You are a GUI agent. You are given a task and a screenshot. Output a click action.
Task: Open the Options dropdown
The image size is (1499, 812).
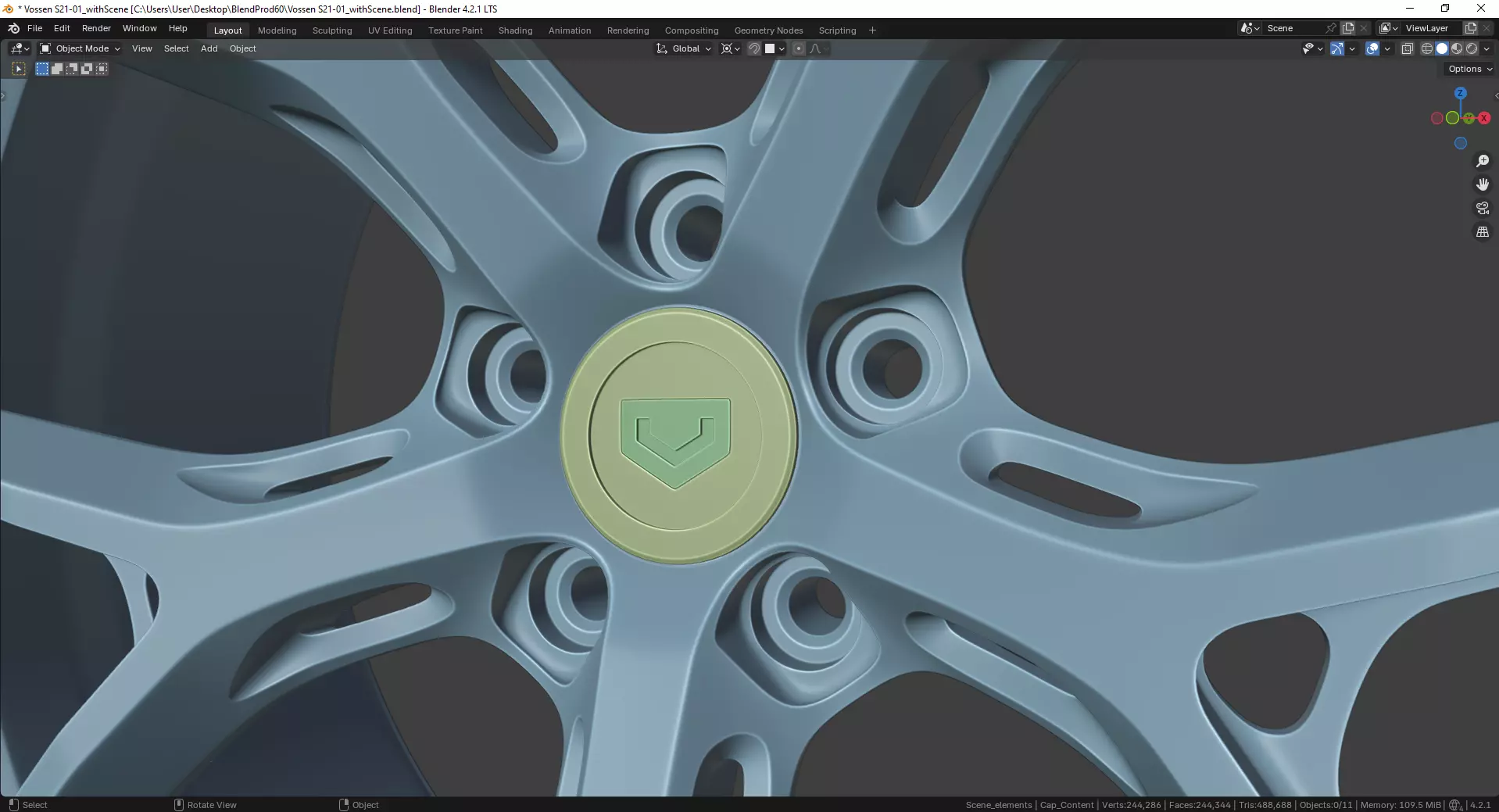[1469, 69]
